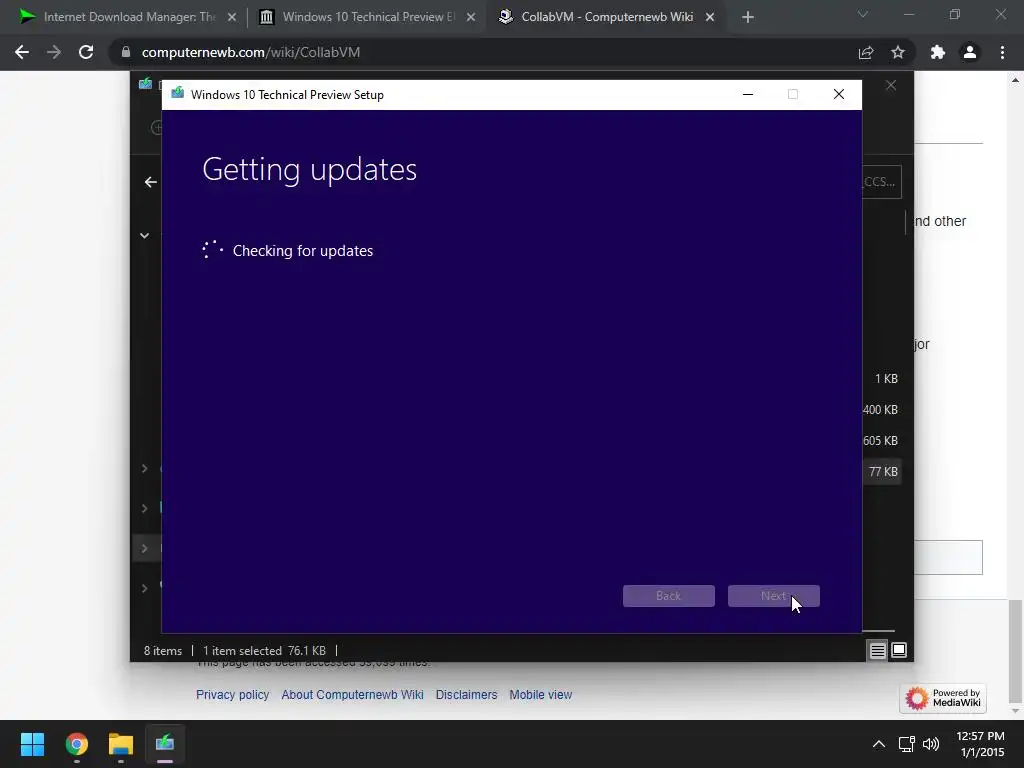This screenshot has width=1024, height=768.
Task: Close the Windows 10 Technical Preview tab
Action: pos(471,17)
